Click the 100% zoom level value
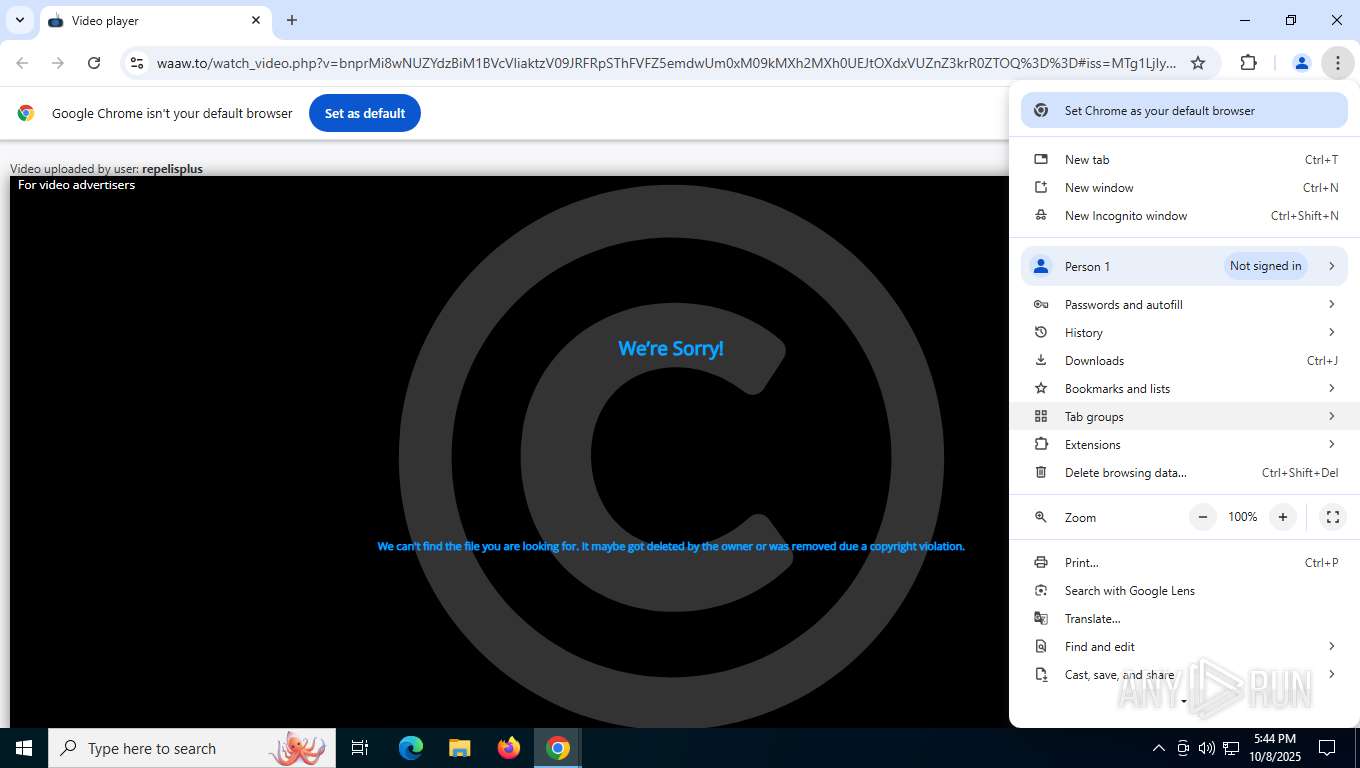The image size is (1360, 768). point(1243,517)
